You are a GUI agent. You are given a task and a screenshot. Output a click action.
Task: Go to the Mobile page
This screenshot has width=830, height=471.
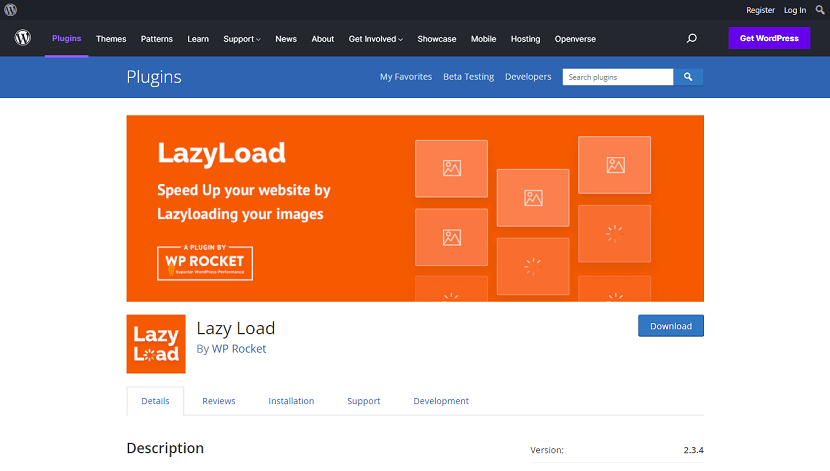(483, 39)
